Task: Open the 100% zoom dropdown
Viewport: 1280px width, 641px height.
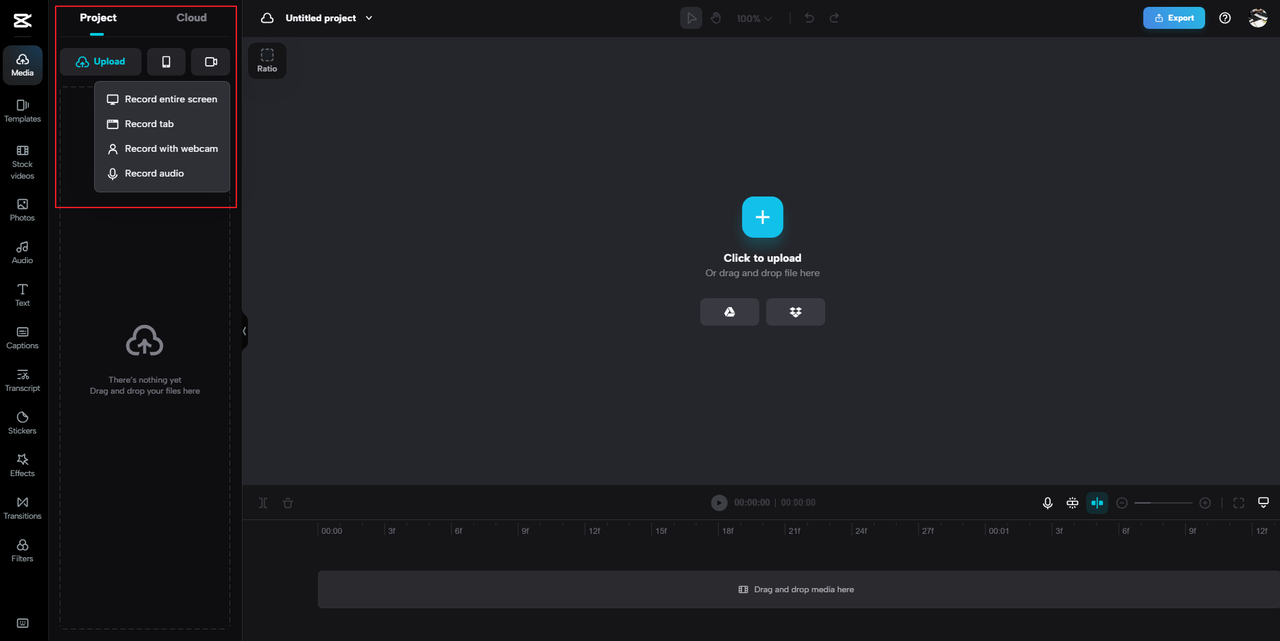Action: 755,18
